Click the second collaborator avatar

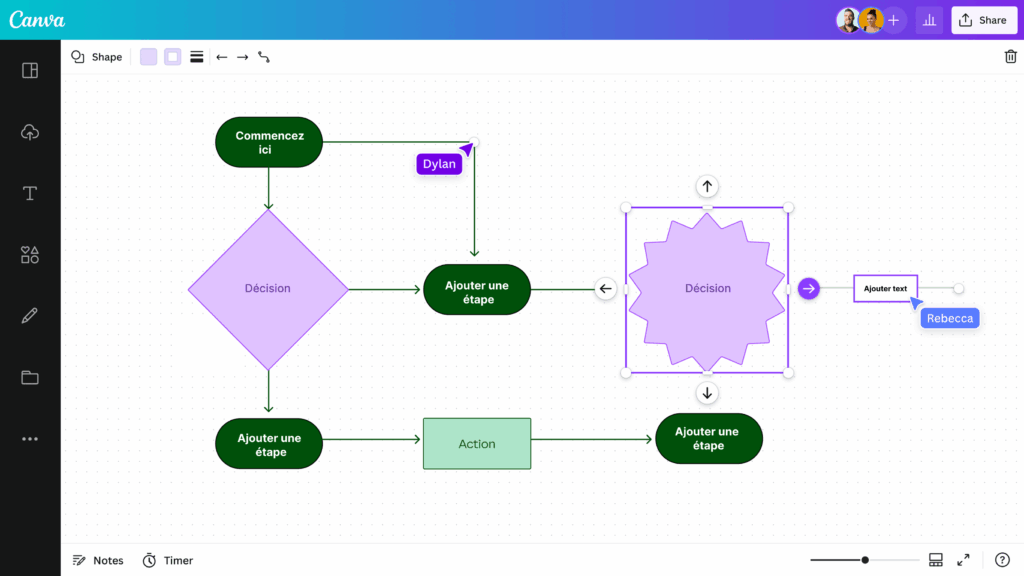tap(871, 20)
